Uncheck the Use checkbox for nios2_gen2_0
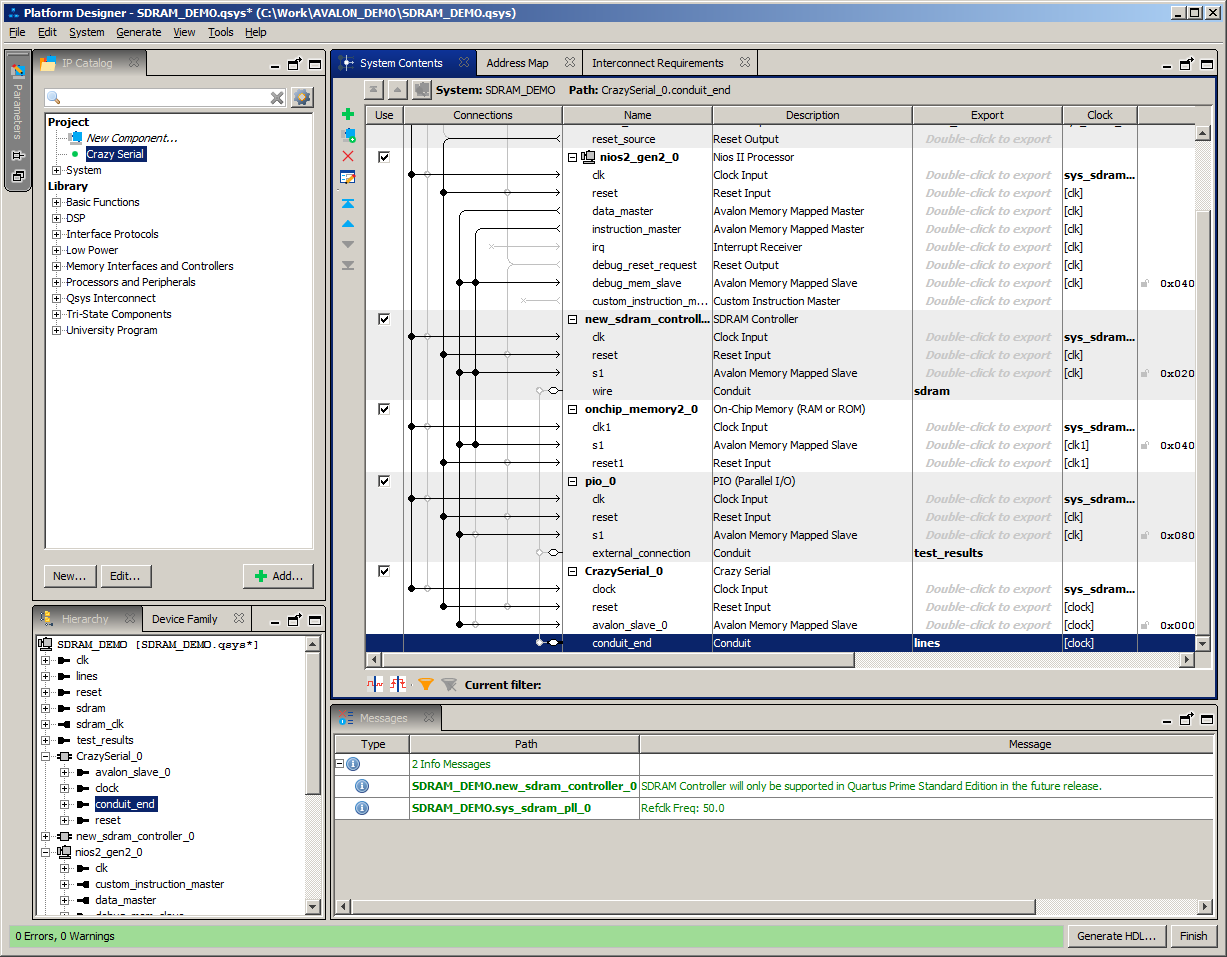Image resolution: width=1227 pixels, height=957 pixels. (x=384, y=157)
